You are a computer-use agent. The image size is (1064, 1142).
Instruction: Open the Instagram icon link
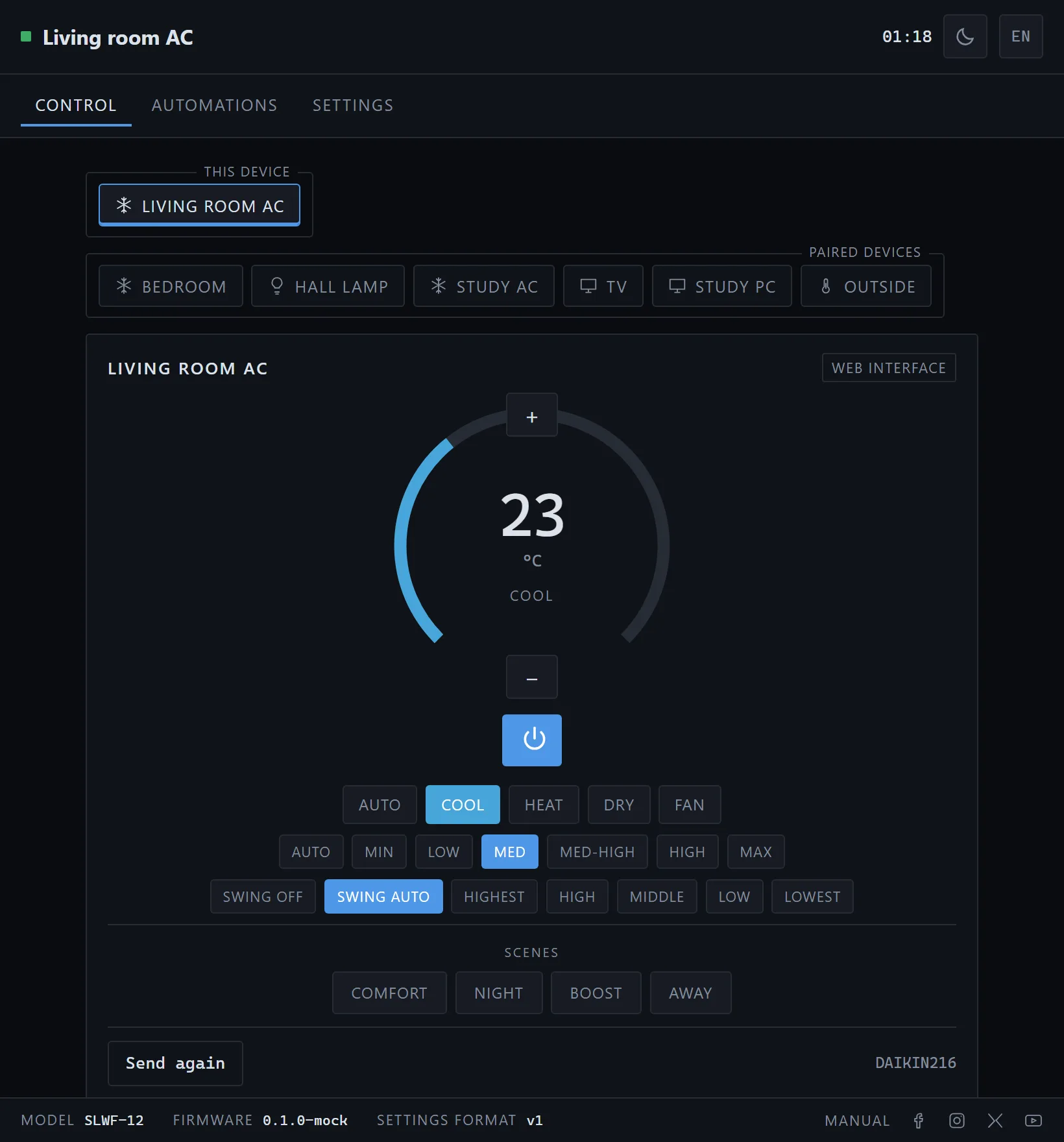coord(957,1121)
